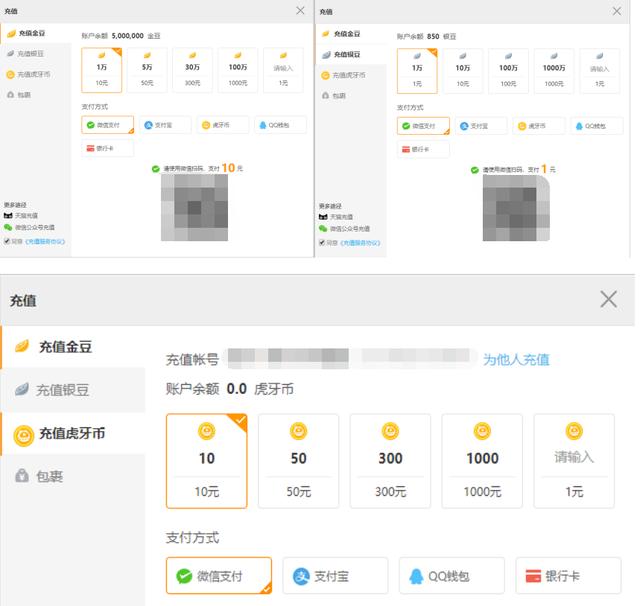Switch to 充值金豆 in Huya coin window
Viewport: 640px width, 606px height.
73,347
